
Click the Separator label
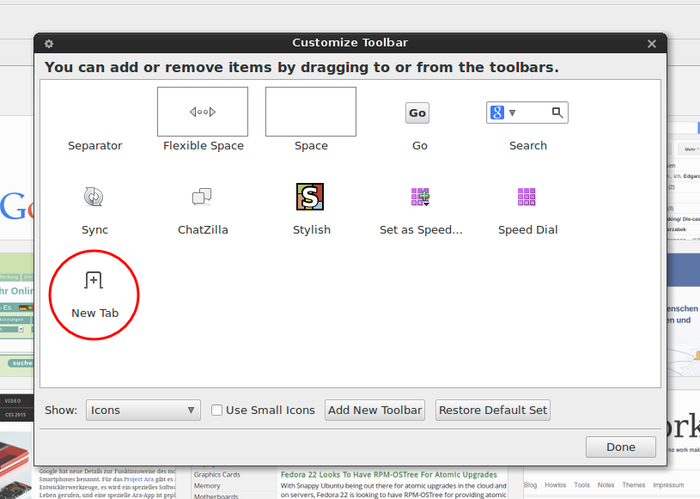click(x=95, y=146)
